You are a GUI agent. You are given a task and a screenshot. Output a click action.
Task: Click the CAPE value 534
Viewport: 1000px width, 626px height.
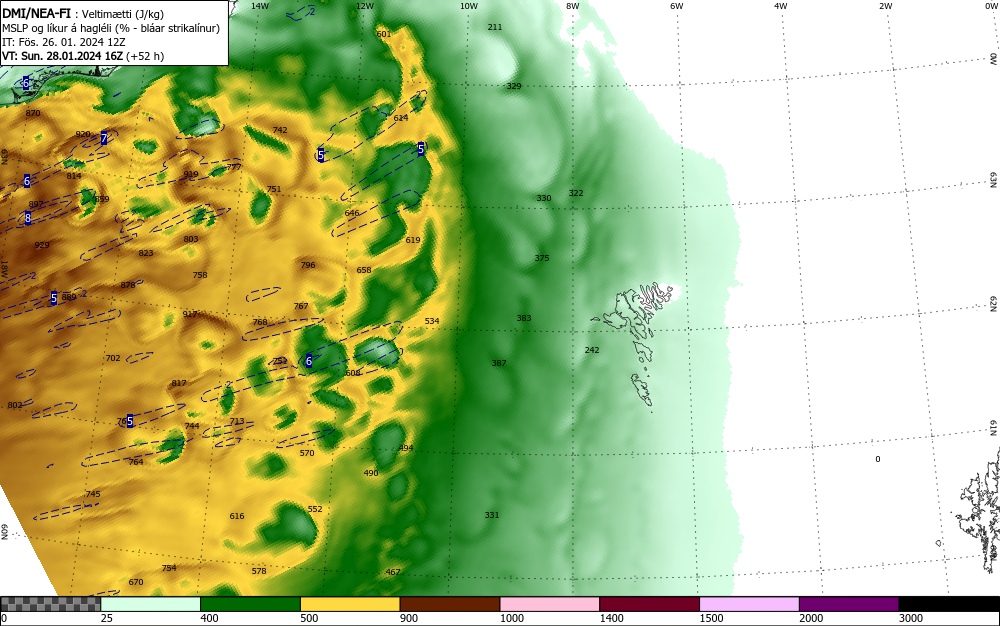[x=432, y=321]
